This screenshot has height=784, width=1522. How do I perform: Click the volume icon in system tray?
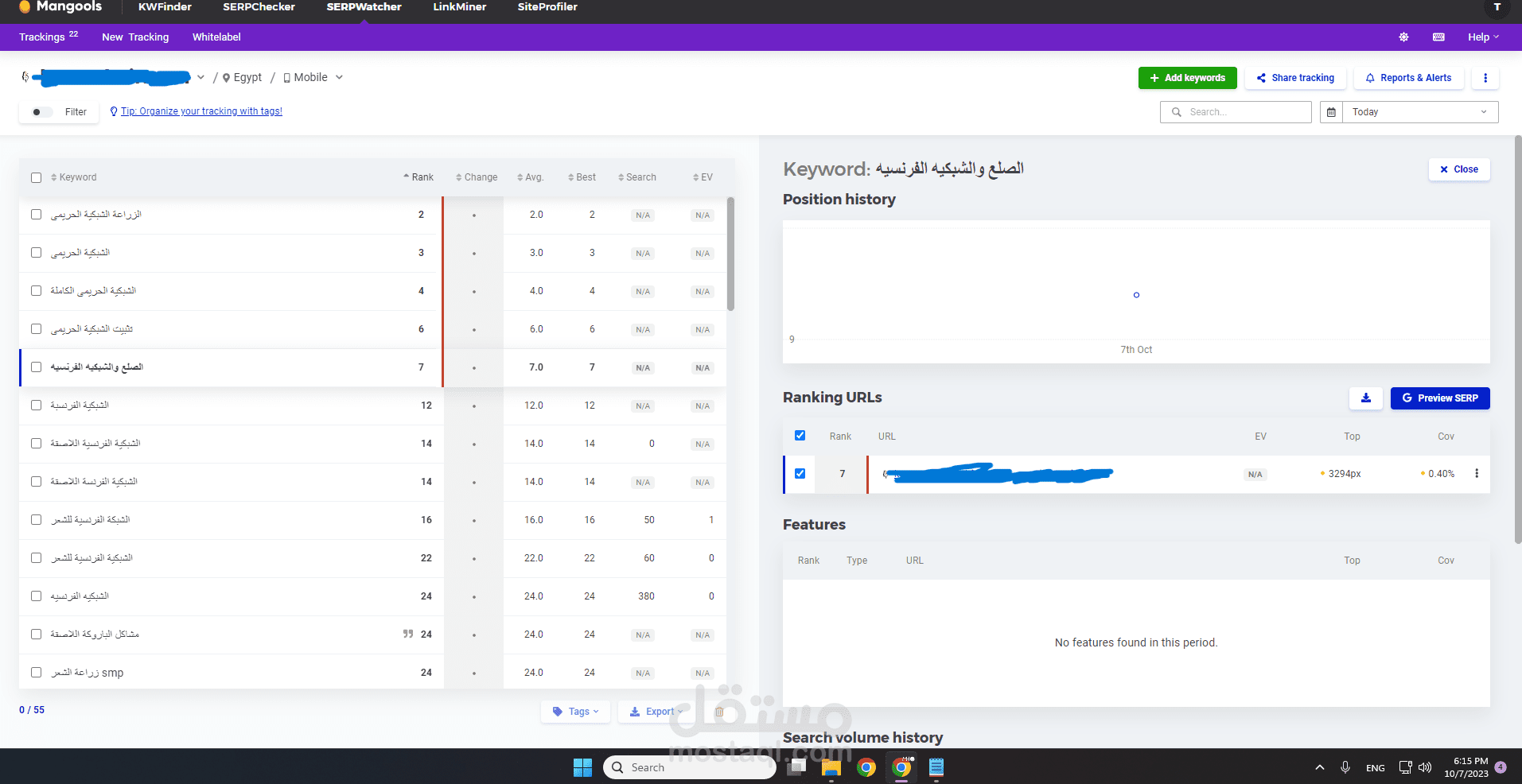coord(1425,767)
